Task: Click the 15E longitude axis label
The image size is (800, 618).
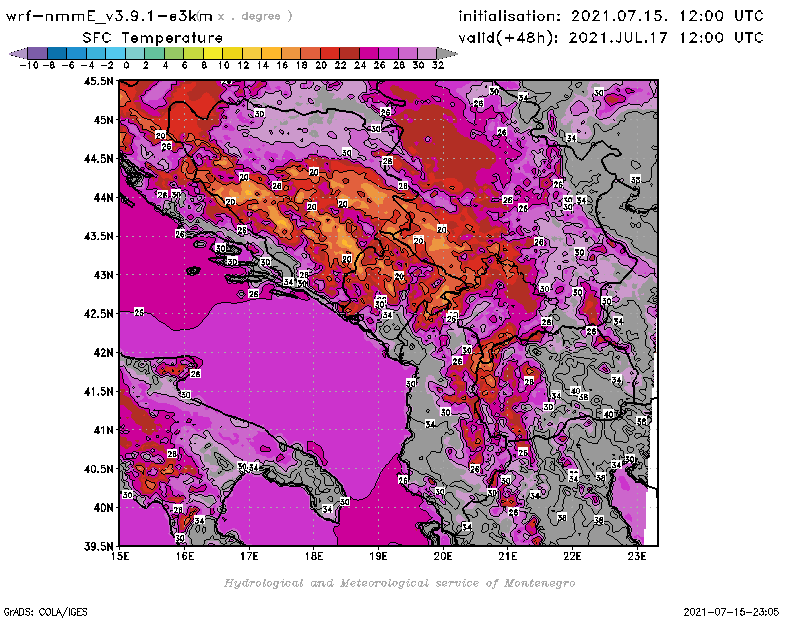Action: coord(120,556)
